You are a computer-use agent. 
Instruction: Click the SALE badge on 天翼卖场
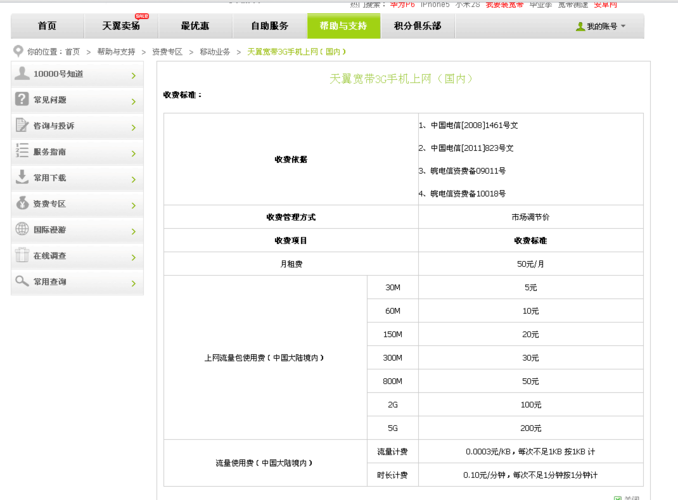[142, 16]
